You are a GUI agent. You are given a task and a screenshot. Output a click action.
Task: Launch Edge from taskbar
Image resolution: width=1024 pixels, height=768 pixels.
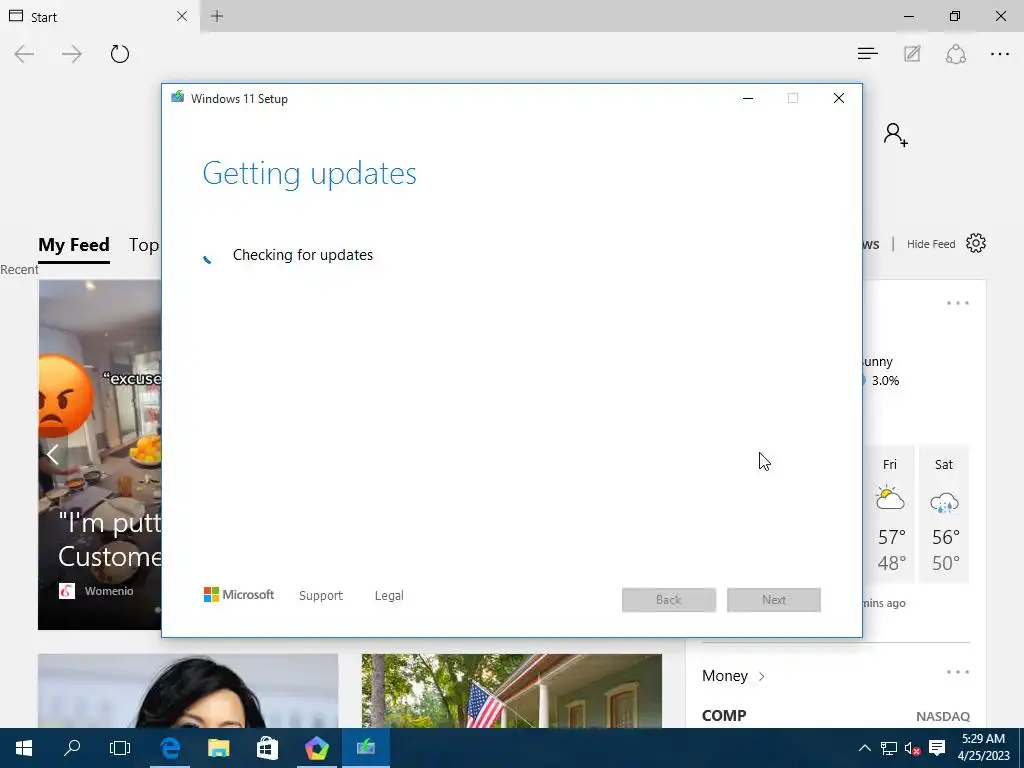tap(170, 748)
